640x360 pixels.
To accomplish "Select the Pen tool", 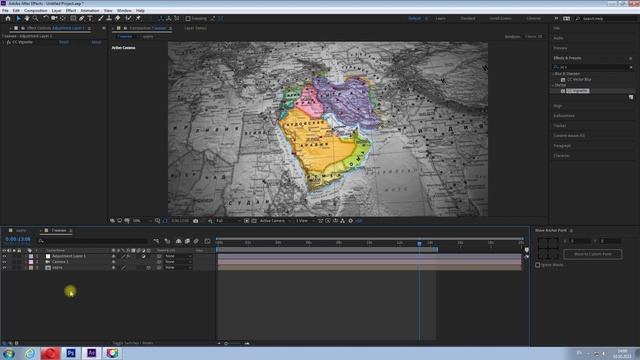I will point(82,18).
